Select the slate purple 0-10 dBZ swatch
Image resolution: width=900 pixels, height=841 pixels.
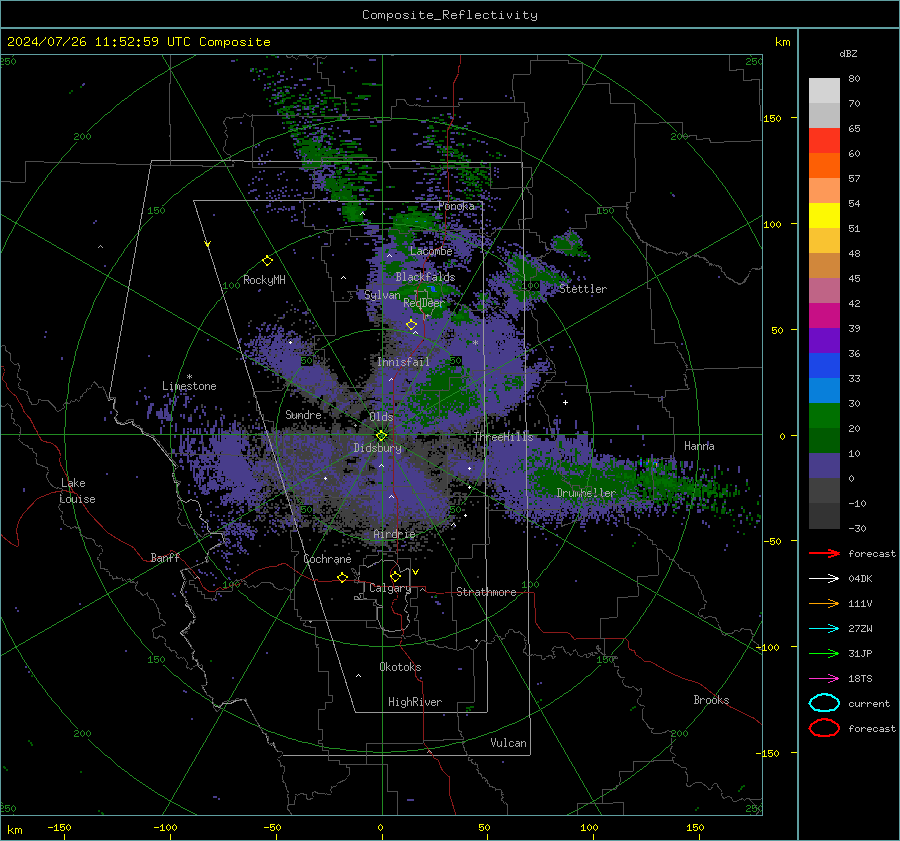(824, 466)
